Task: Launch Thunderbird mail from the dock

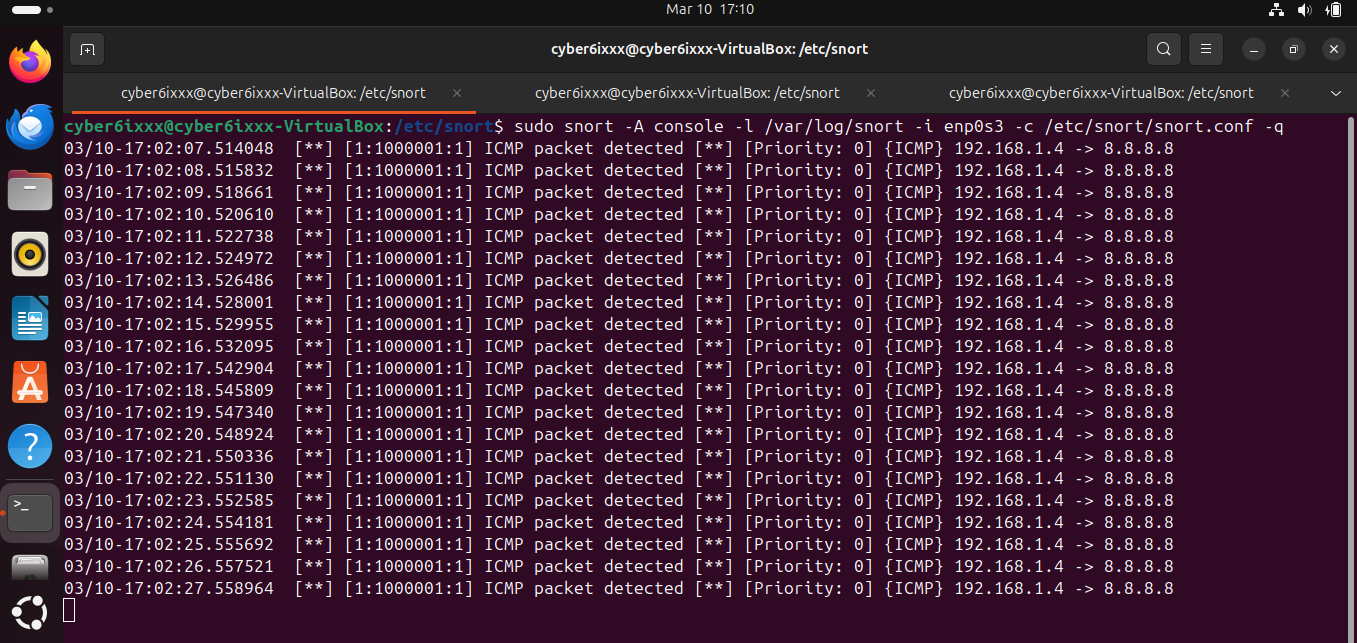Action: pos(30,128)
